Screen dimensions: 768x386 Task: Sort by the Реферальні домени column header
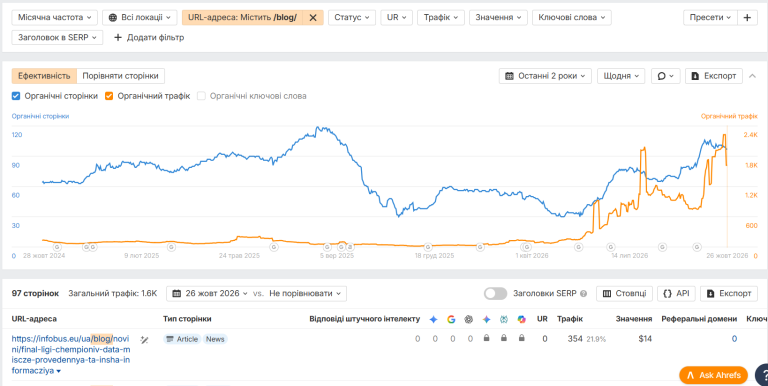[x=699, y=319]
